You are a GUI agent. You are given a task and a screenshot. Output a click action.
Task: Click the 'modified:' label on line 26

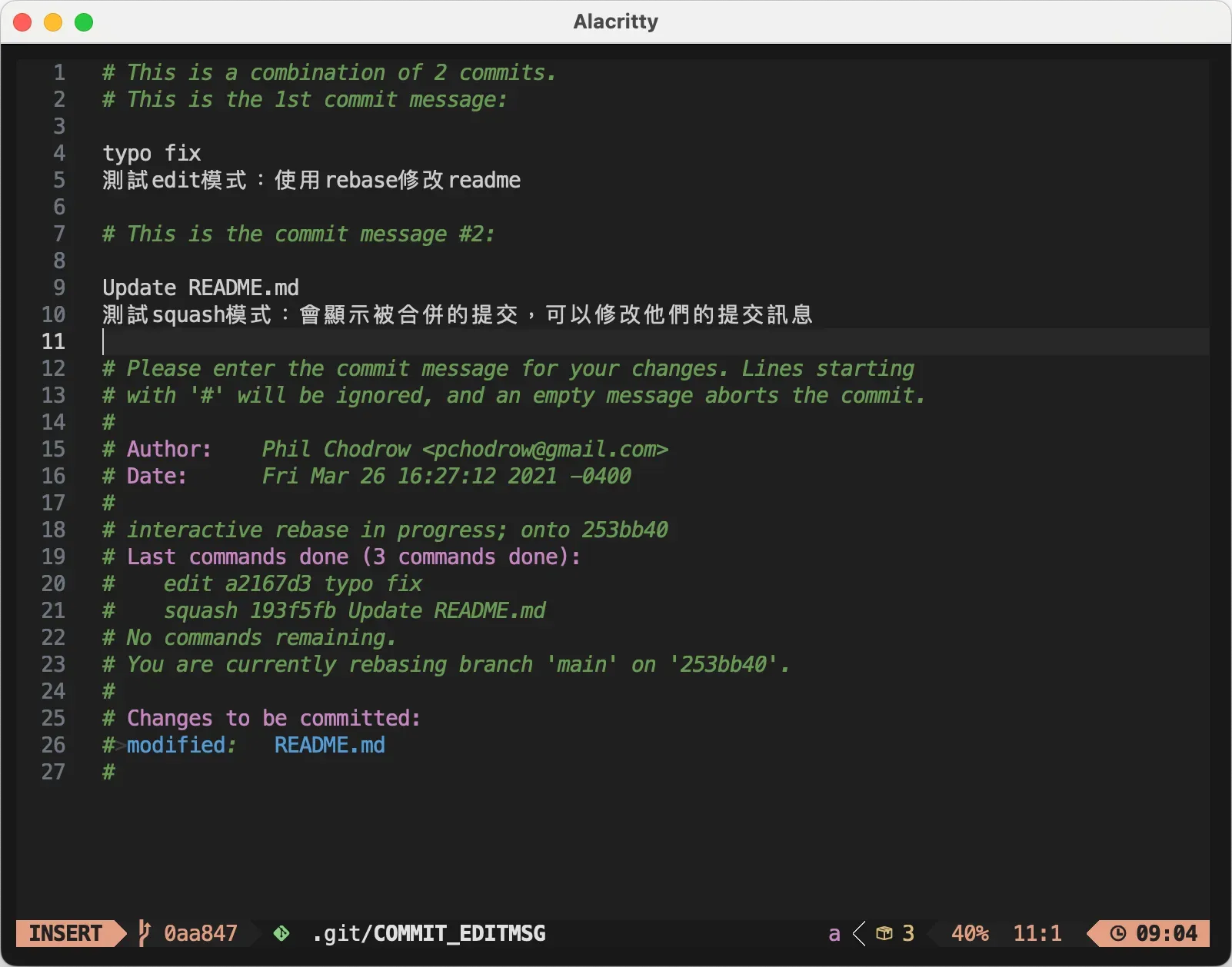coord(181,745)
